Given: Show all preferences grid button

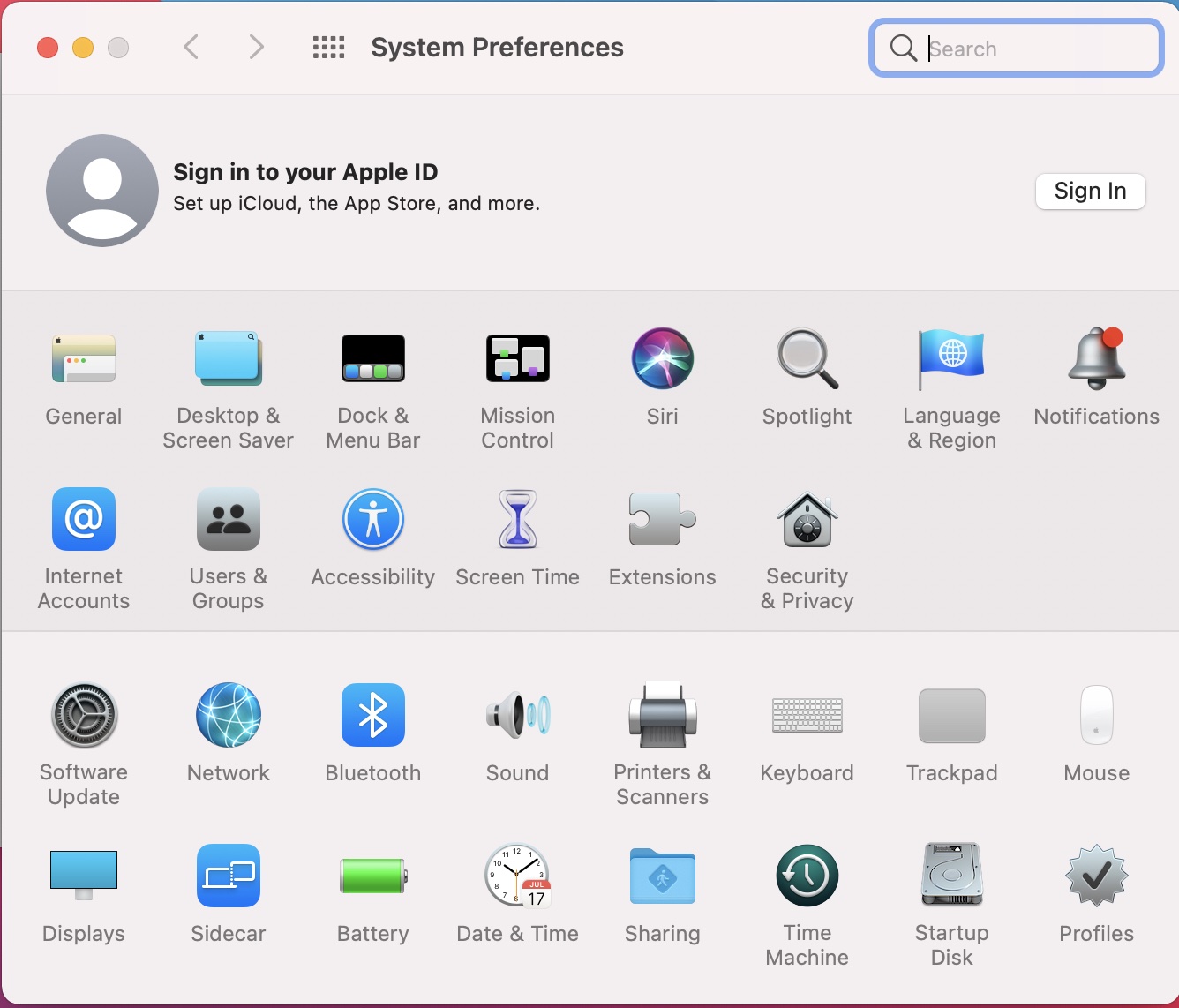Looking at the screenshot, I should [x=329, y=47].
